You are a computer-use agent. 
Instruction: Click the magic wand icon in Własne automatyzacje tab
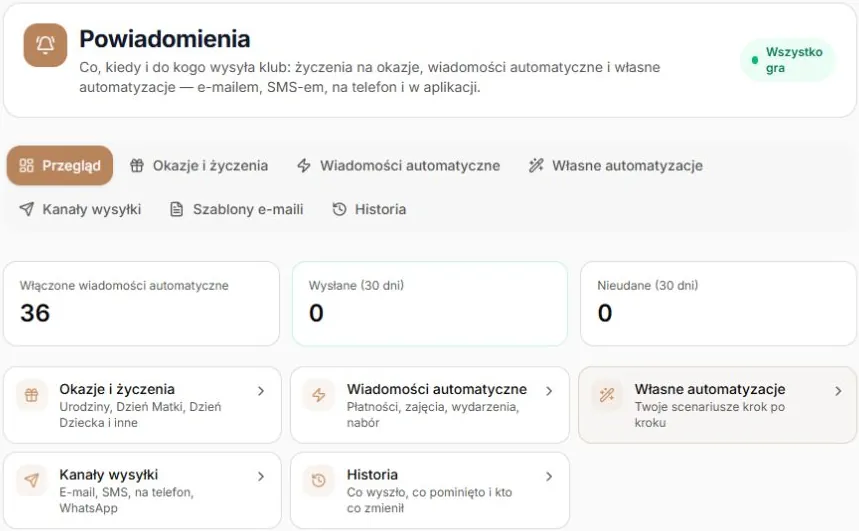pyautogui.click(x=536, y=165)
